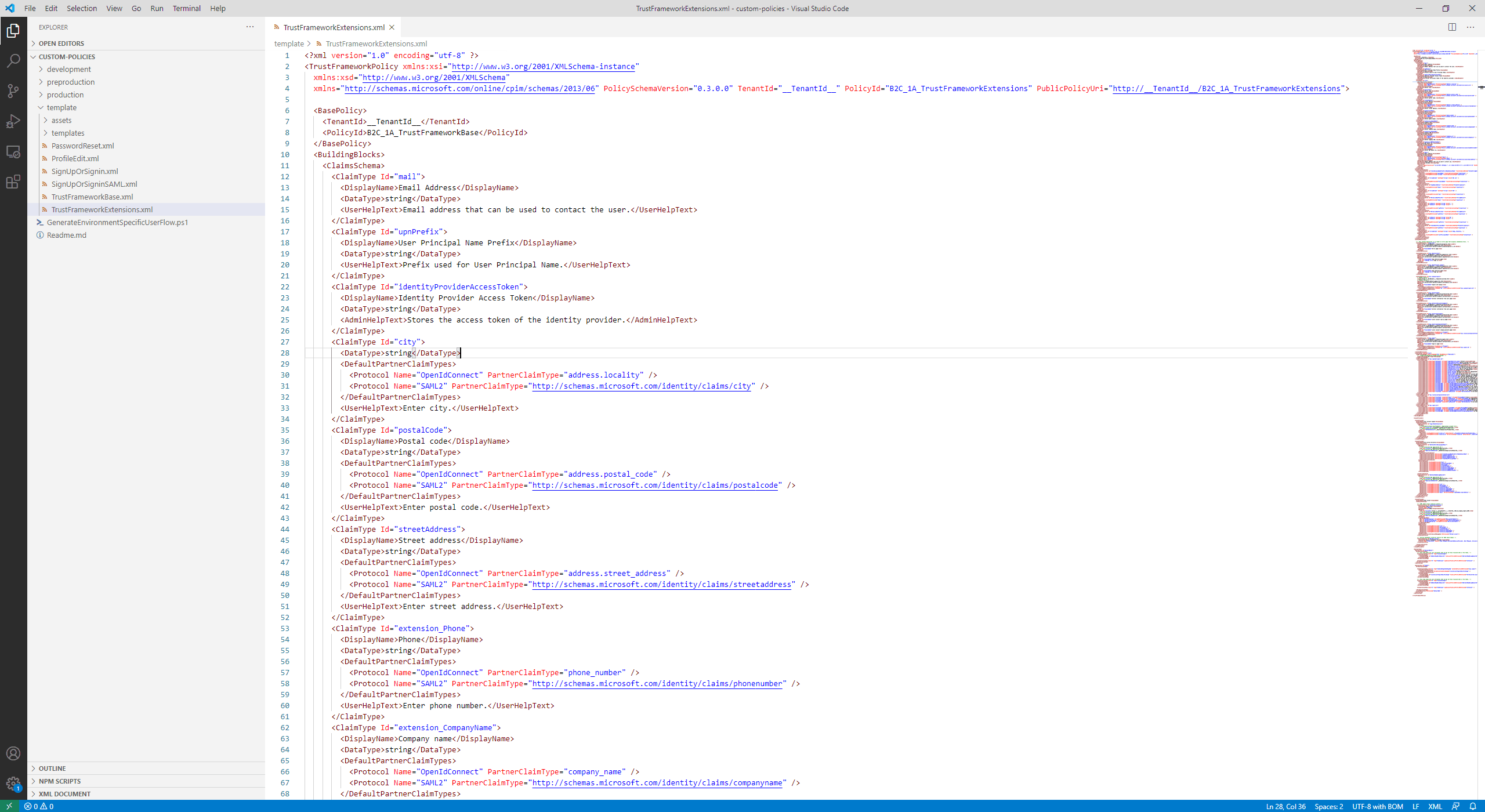This screenshot has height=812, width=1485.
Task: Click the Split Editor icon
Action: tap(1453, 27)
